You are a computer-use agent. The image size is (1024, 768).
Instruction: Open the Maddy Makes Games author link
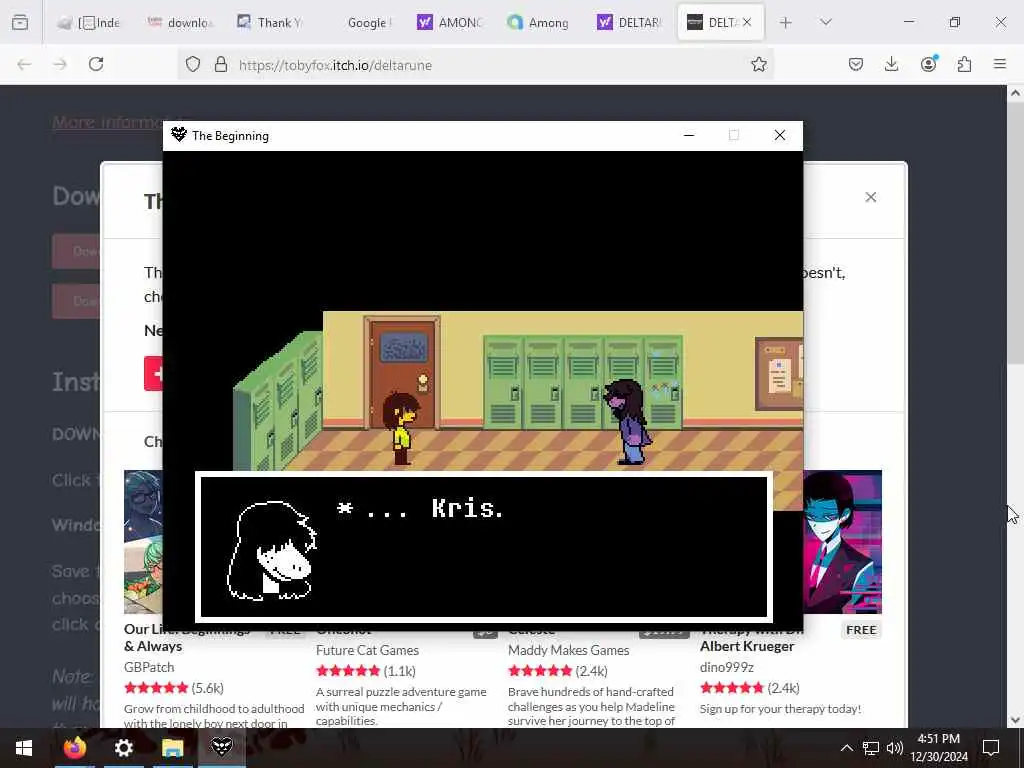coord(568,650)
